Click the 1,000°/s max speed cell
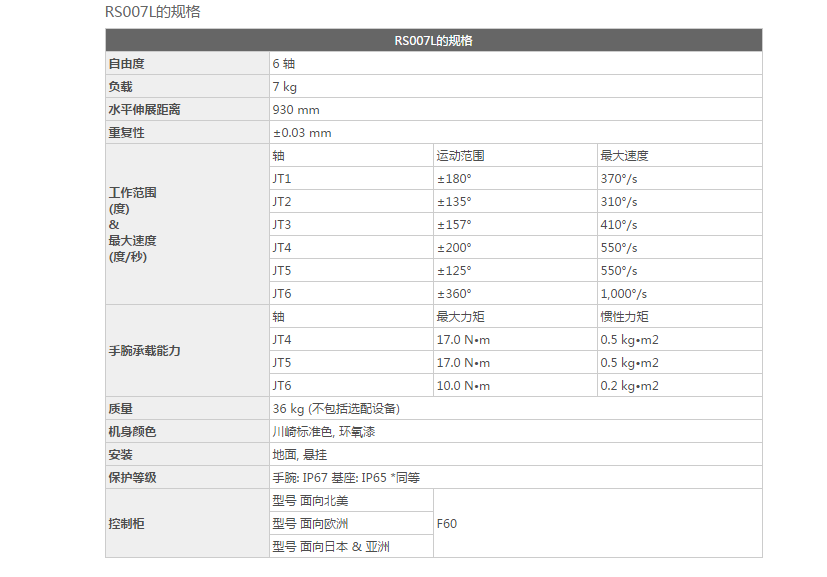The width and height of the screenshot is (827, 577). click(624, 294)
